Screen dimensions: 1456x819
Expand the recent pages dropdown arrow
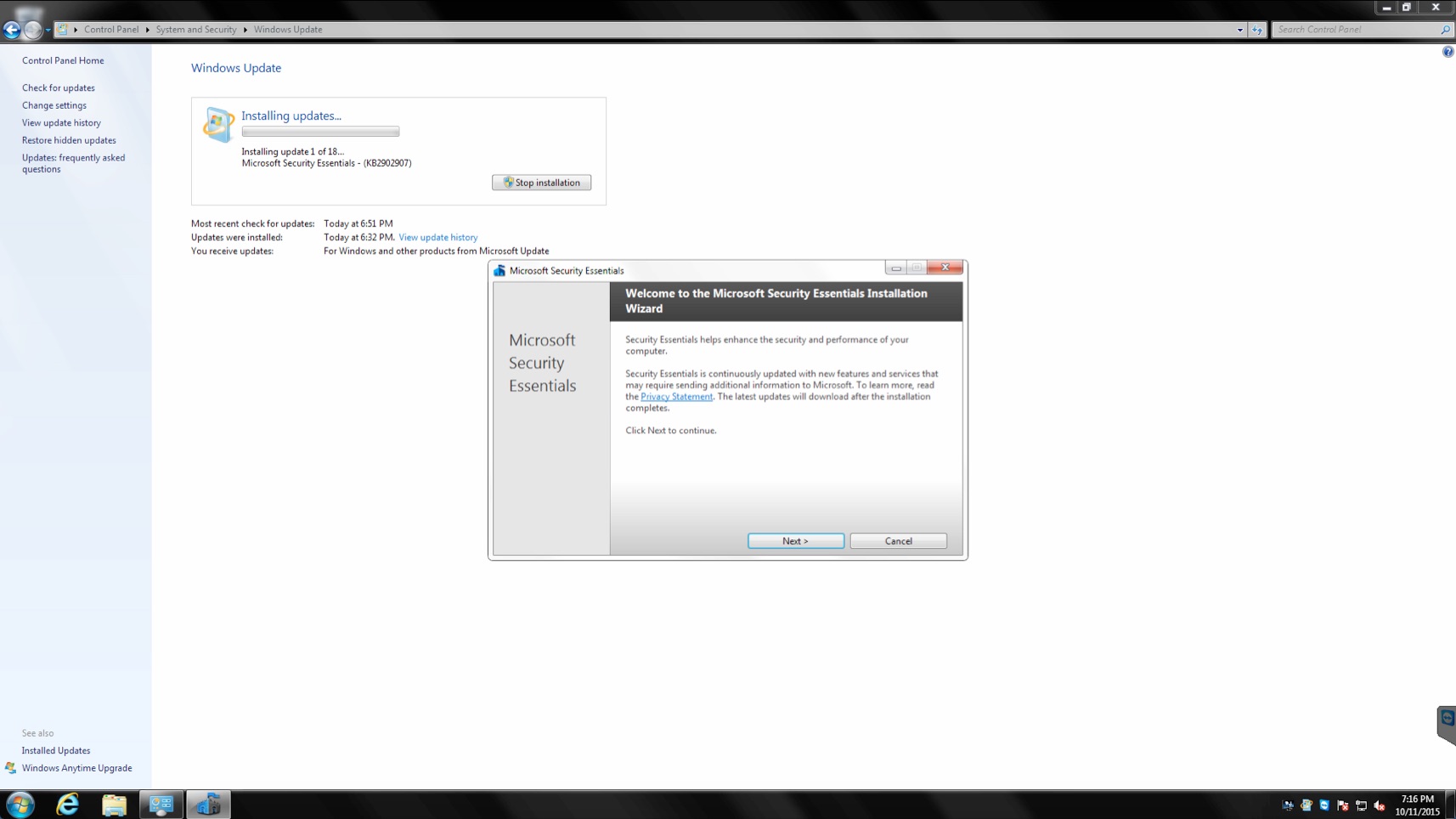pyautogui.click(x=48, y=30)
